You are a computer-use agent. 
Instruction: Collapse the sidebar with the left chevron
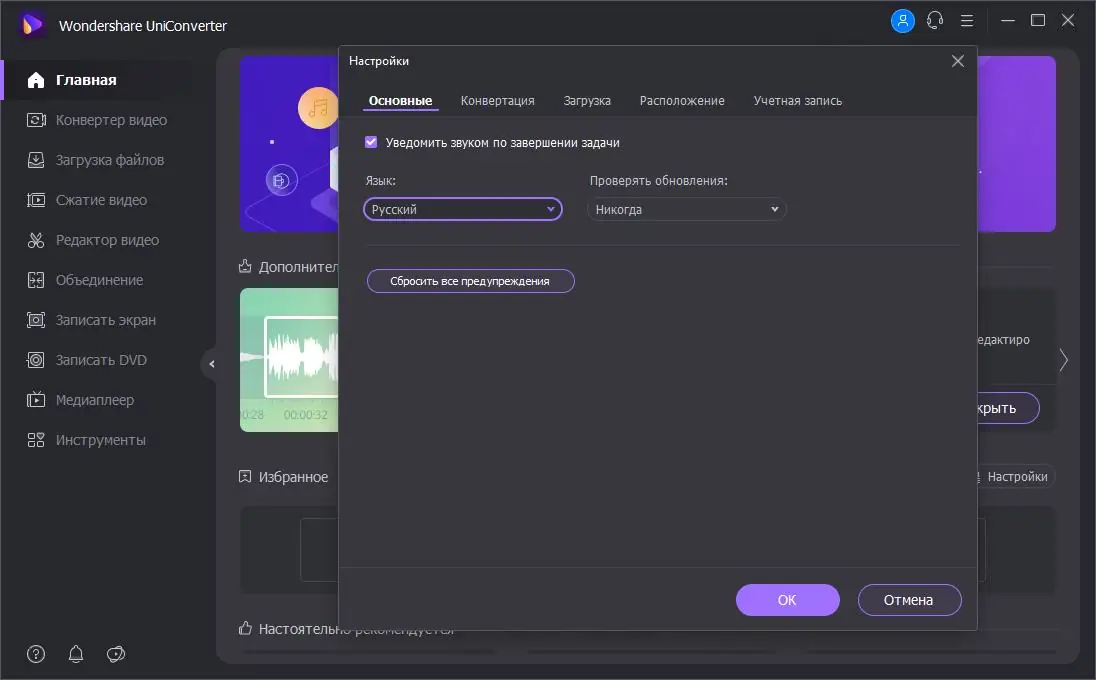tap(211, 364)
